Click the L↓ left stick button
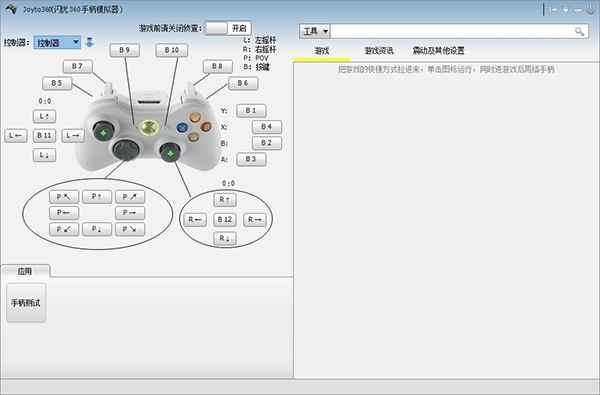 [x=44, y=155]
